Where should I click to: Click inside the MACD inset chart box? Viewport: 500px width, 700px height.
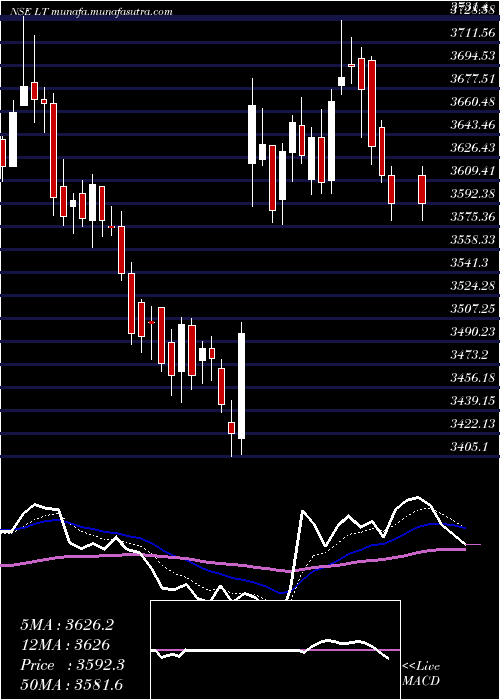point(275,650)
